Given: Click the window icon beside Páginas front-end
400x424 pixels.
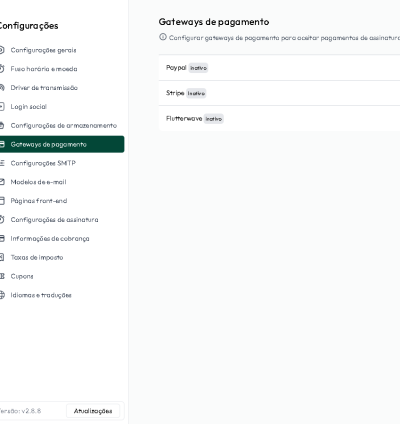Looking at the screenshot, I should click(2, 201).
